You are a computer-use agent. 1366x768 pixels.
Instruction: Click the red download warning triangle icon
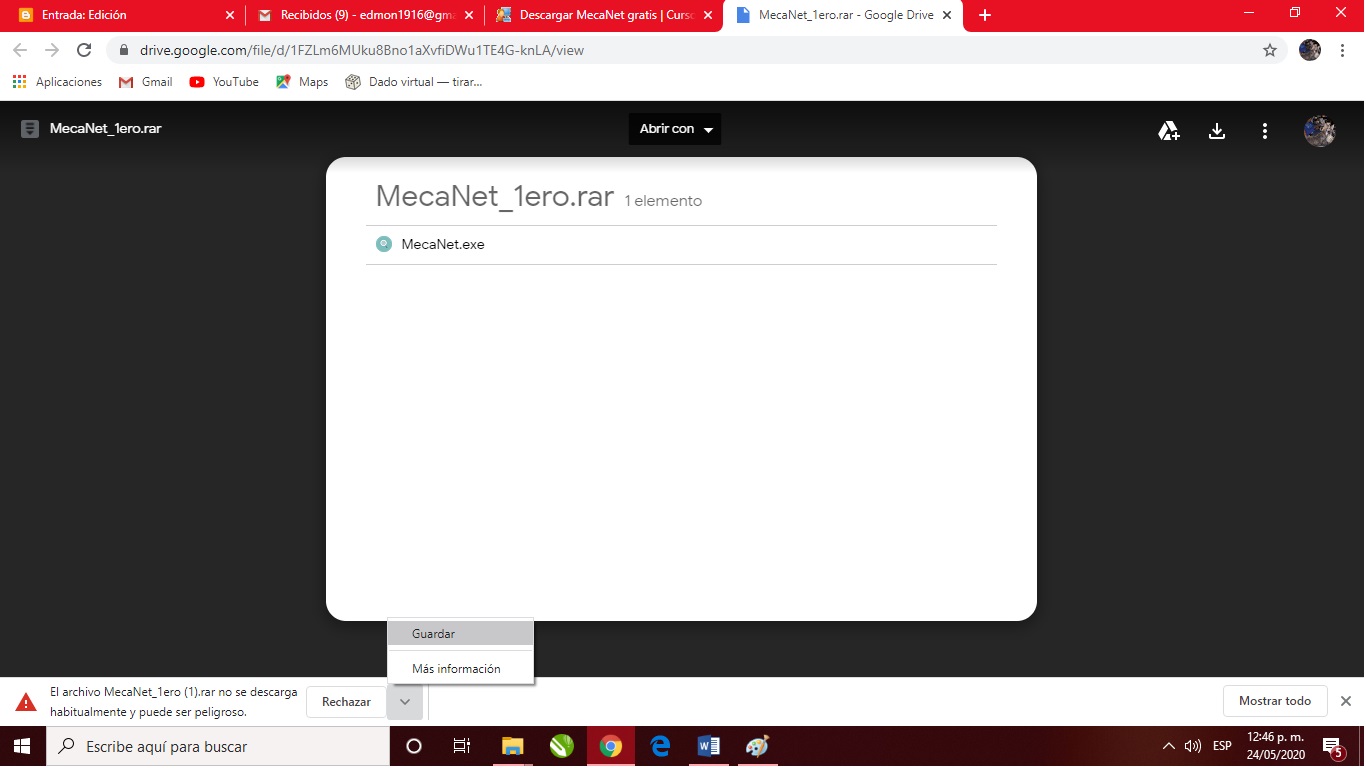(x=26, y=702)
